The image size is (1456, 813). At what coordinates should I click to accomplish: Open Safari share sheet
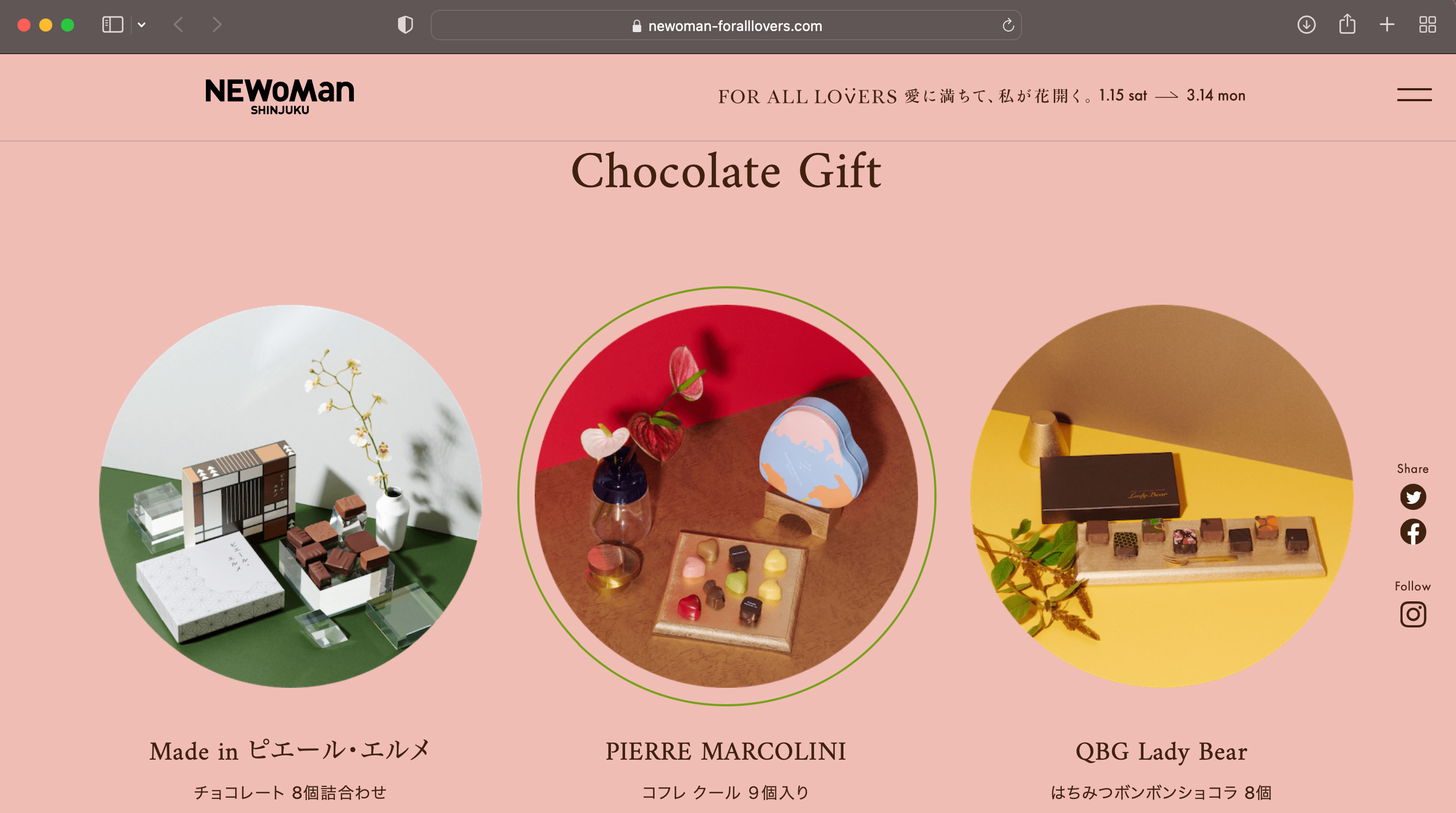(x=1347, y=24)
